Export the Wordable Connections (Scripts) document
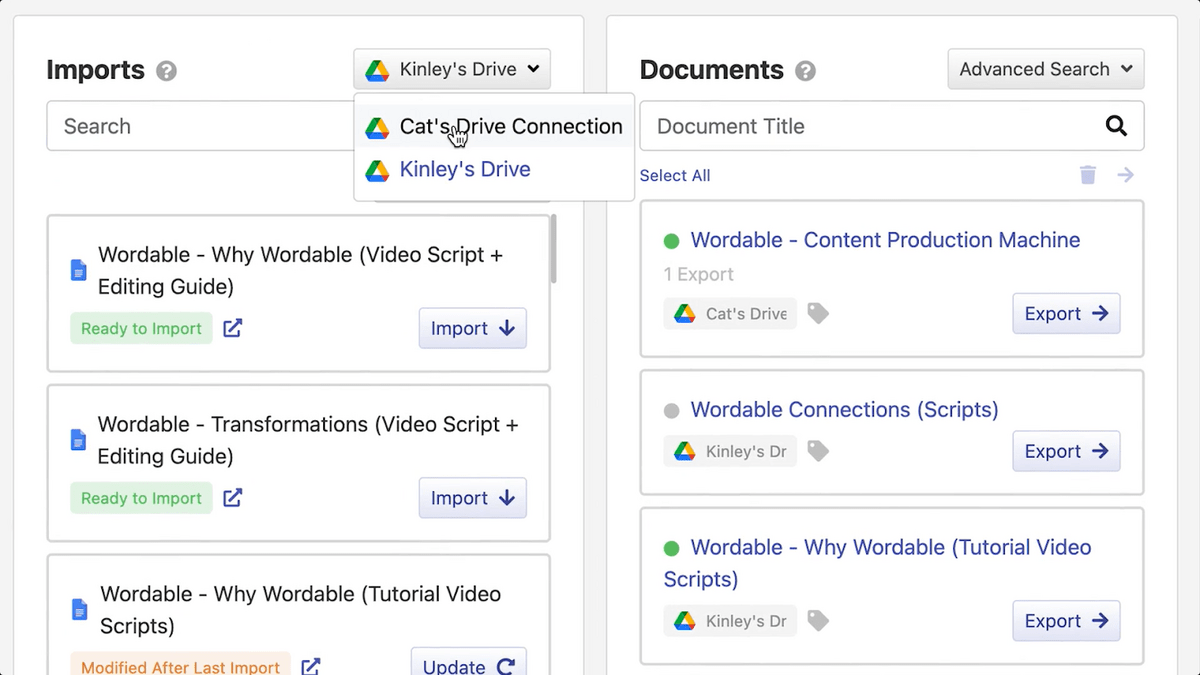This screenshot has width=1200, height=675. (1066, 451)
